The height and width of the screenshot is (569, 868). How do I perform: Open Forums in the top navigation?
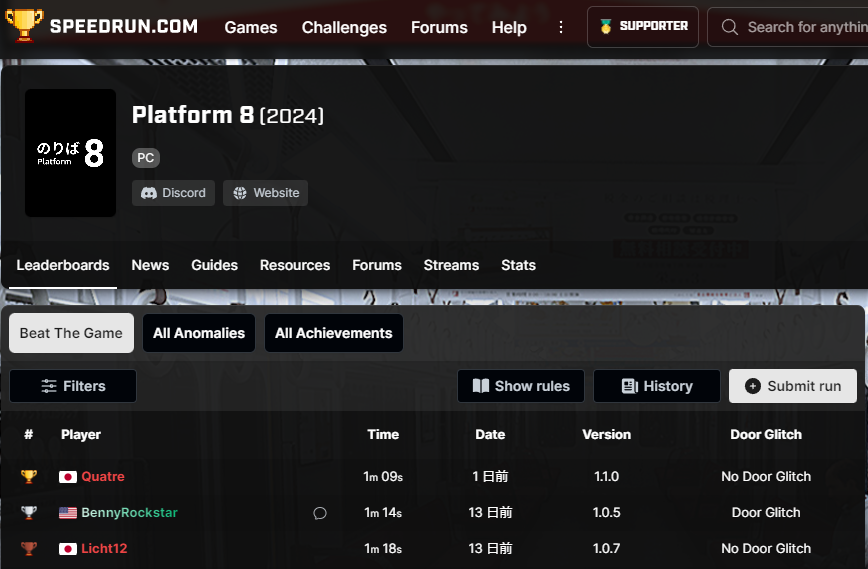click(439, 27)
